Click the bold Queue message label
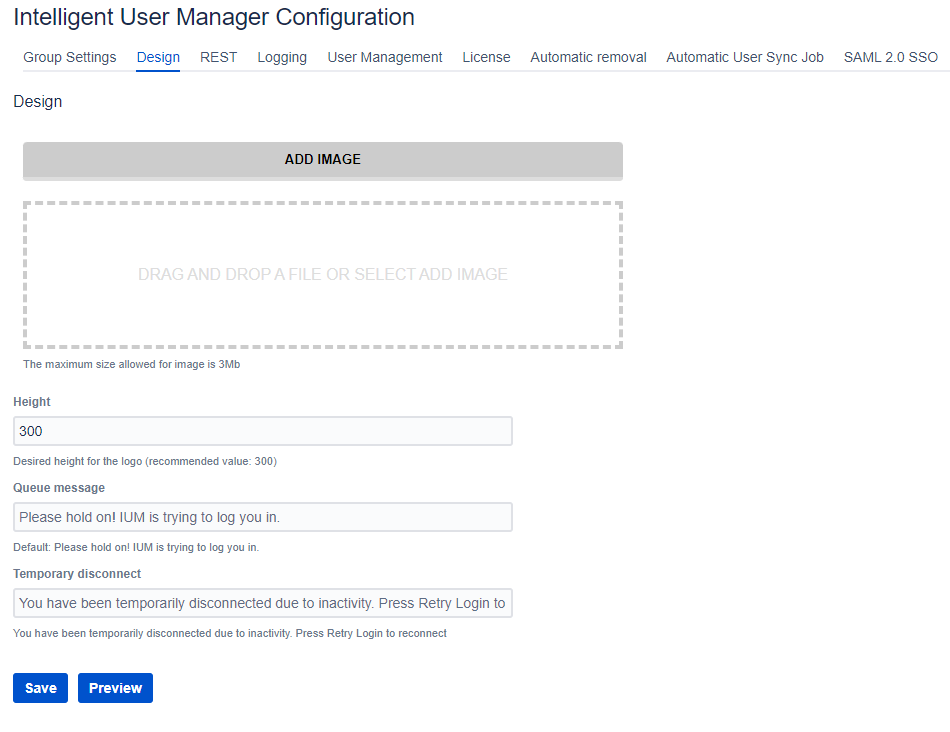Screen dimensions: 950x732 [59, 488]
